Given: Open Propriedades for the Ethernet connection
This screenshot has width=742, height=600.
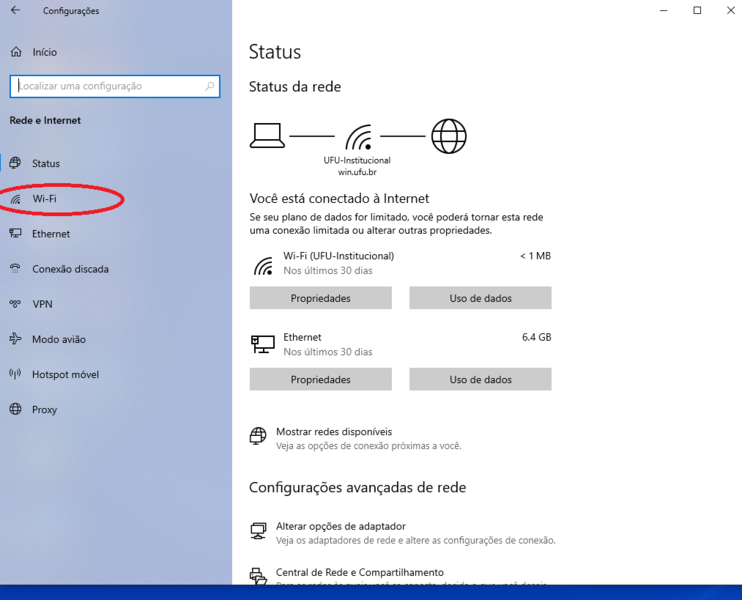Looking at the screenshot, I should 320,380.
